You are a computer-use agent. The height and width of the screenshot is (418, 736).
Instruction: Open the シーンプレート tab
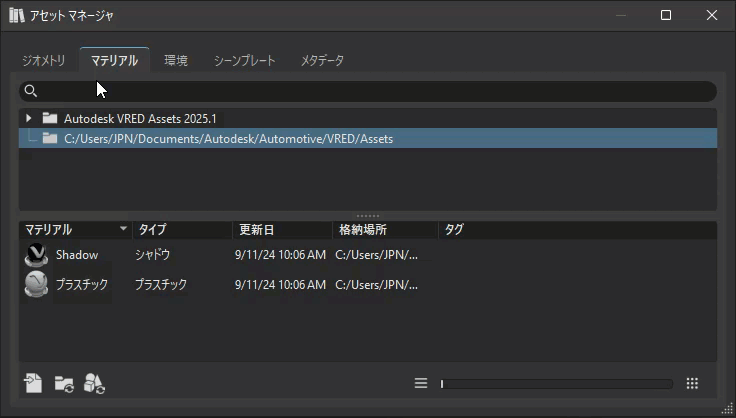coord(245,61)
